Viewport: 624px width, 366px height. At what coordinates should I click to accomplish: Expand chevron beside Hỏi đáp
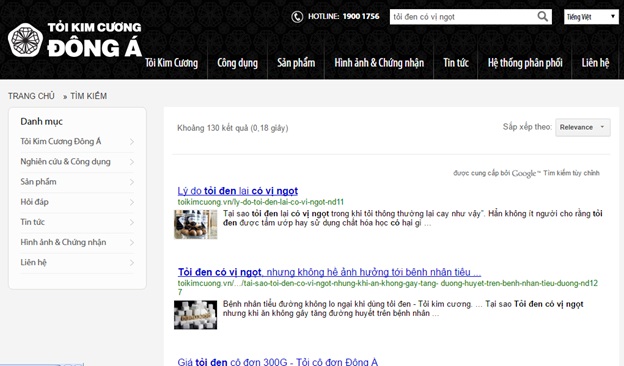click(132, 202)
